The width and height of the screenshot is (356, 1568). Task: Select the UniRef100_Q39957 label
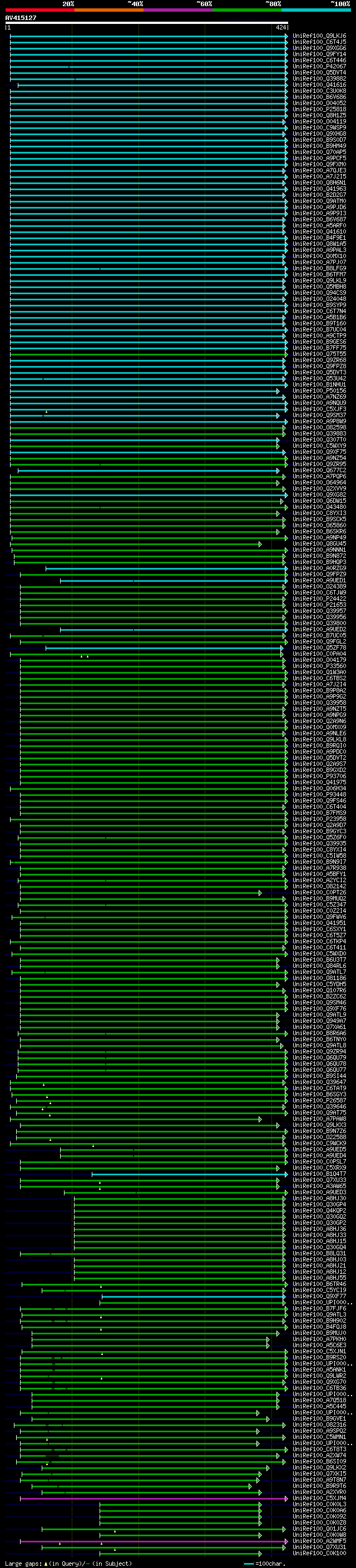(x=319, y=611)
